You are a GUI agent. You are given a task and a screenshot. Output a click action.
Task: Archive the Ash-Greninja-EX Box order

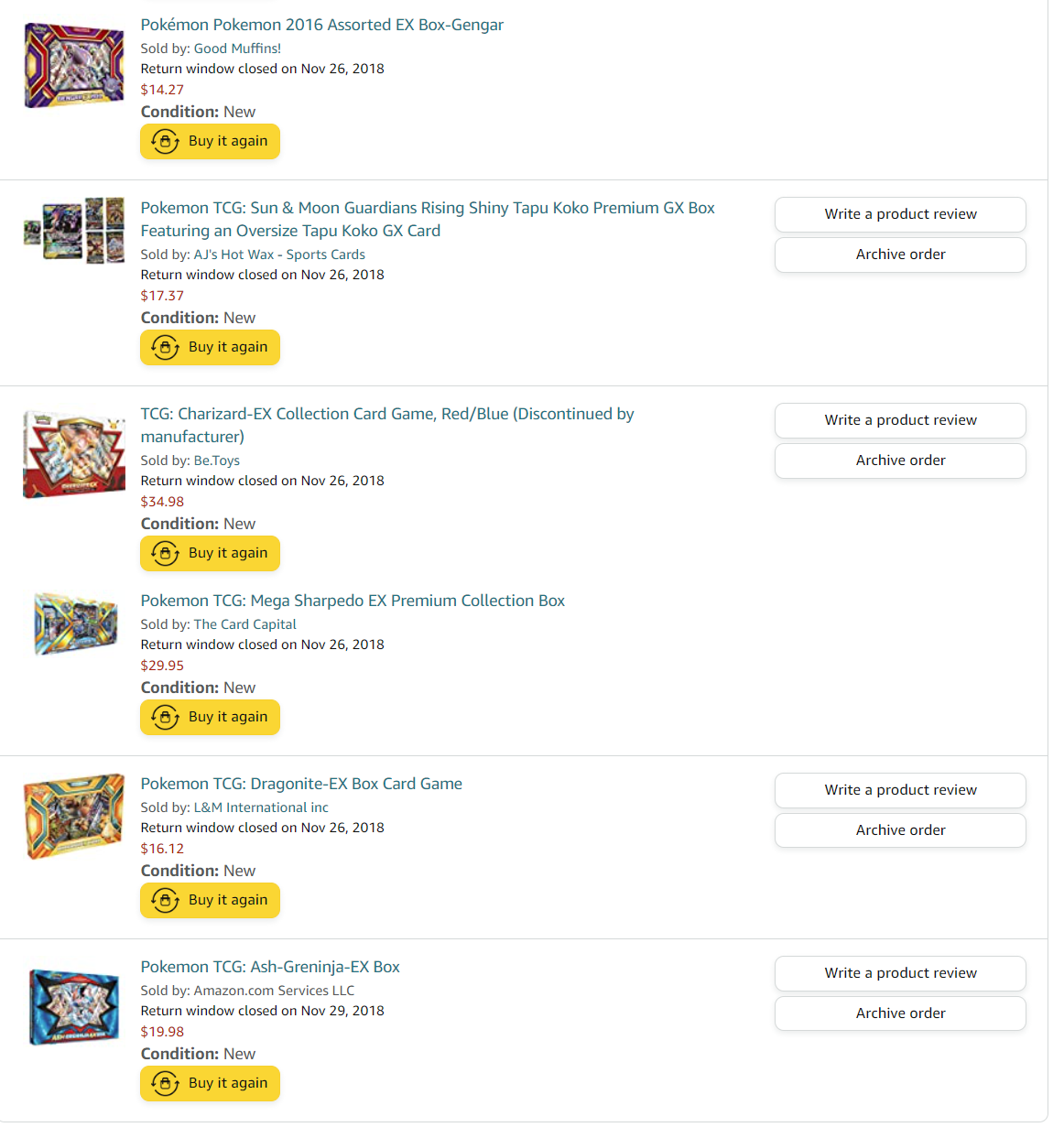coord(900,1013)
